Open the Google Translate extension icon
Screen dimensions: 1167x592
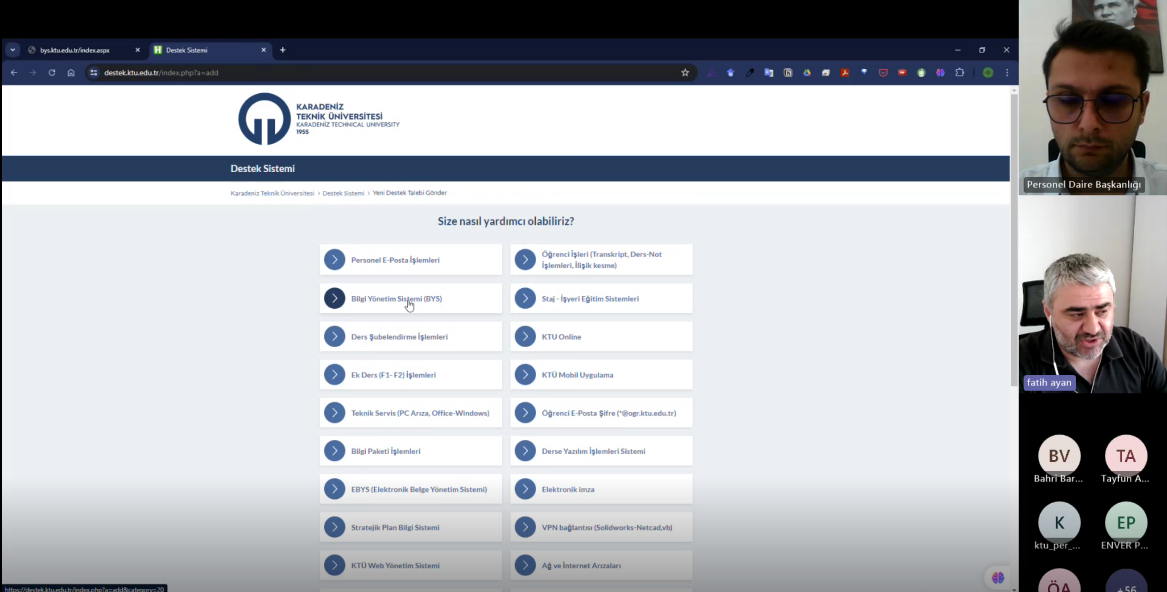tap(769, 72)
